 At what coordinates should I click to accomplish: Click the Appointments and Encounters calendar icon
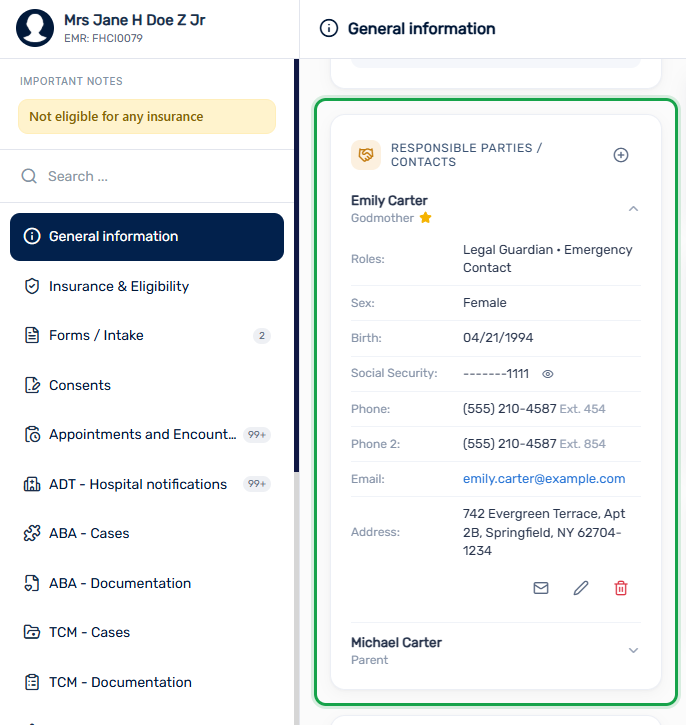coord(32,435)
